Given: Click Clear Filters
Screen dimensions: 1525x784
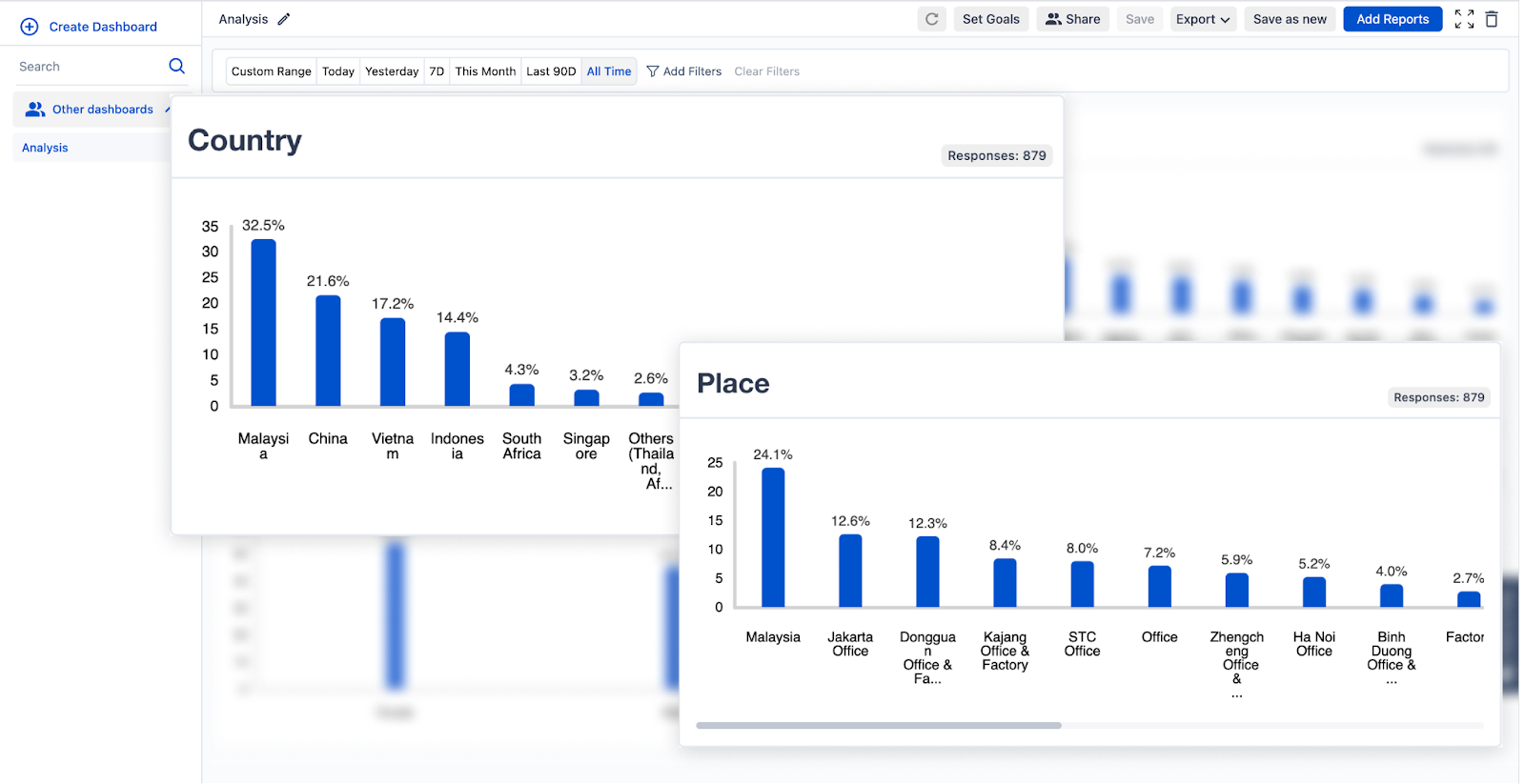Looking at the screenshot, I should point(766,71).
